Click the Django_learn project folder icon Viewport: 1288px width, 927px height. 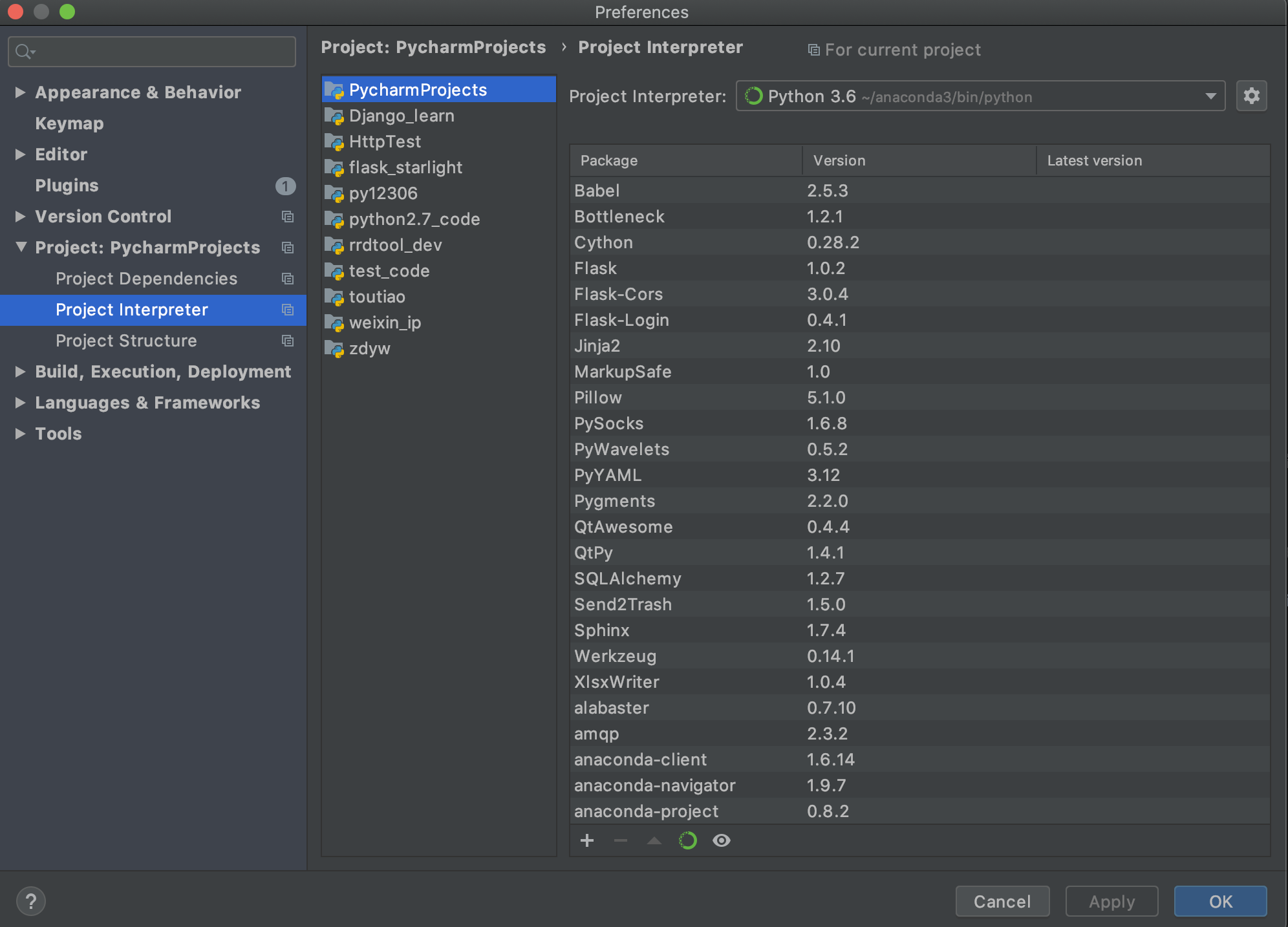point(334,116)
